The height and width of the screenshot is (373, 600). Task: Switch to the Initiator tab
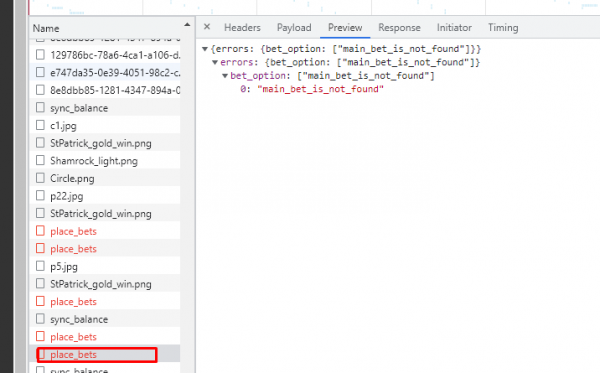(x=454, y=28)
